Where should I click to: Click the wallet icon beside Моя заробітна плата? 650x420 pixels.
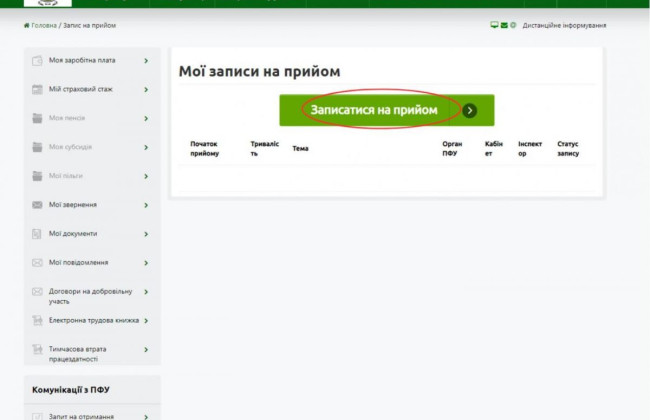coord(37,61)
